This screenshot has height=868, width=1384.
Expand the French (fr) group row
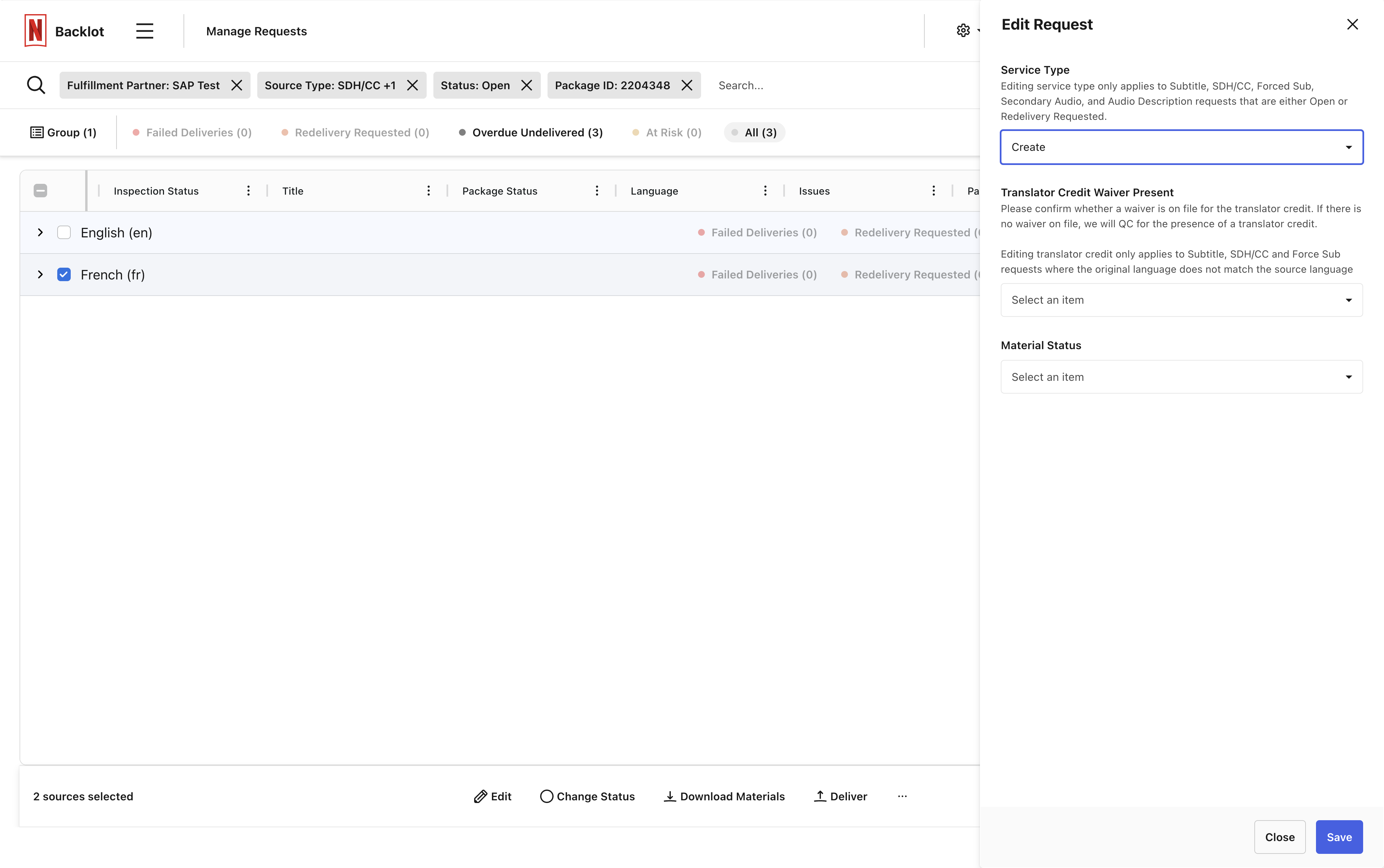(40, 274)
